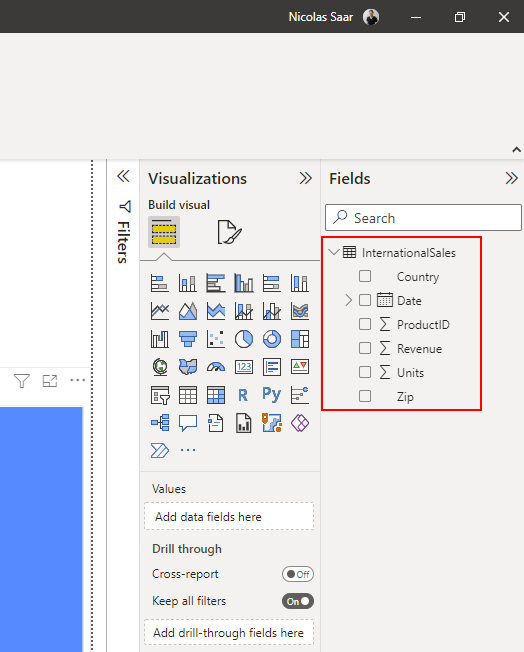Turn on Cross-report drill through
The height and width of the screenshot is (652, 524).
[298, 574]
